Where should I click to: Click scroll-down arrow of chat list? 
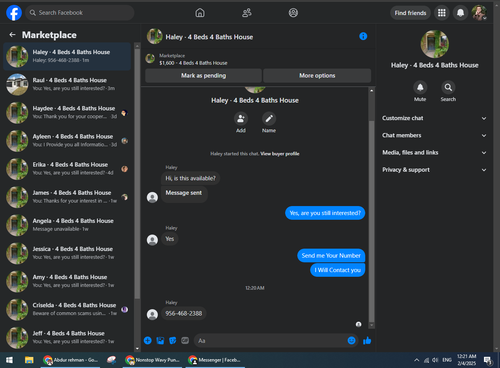coord(137,349)
